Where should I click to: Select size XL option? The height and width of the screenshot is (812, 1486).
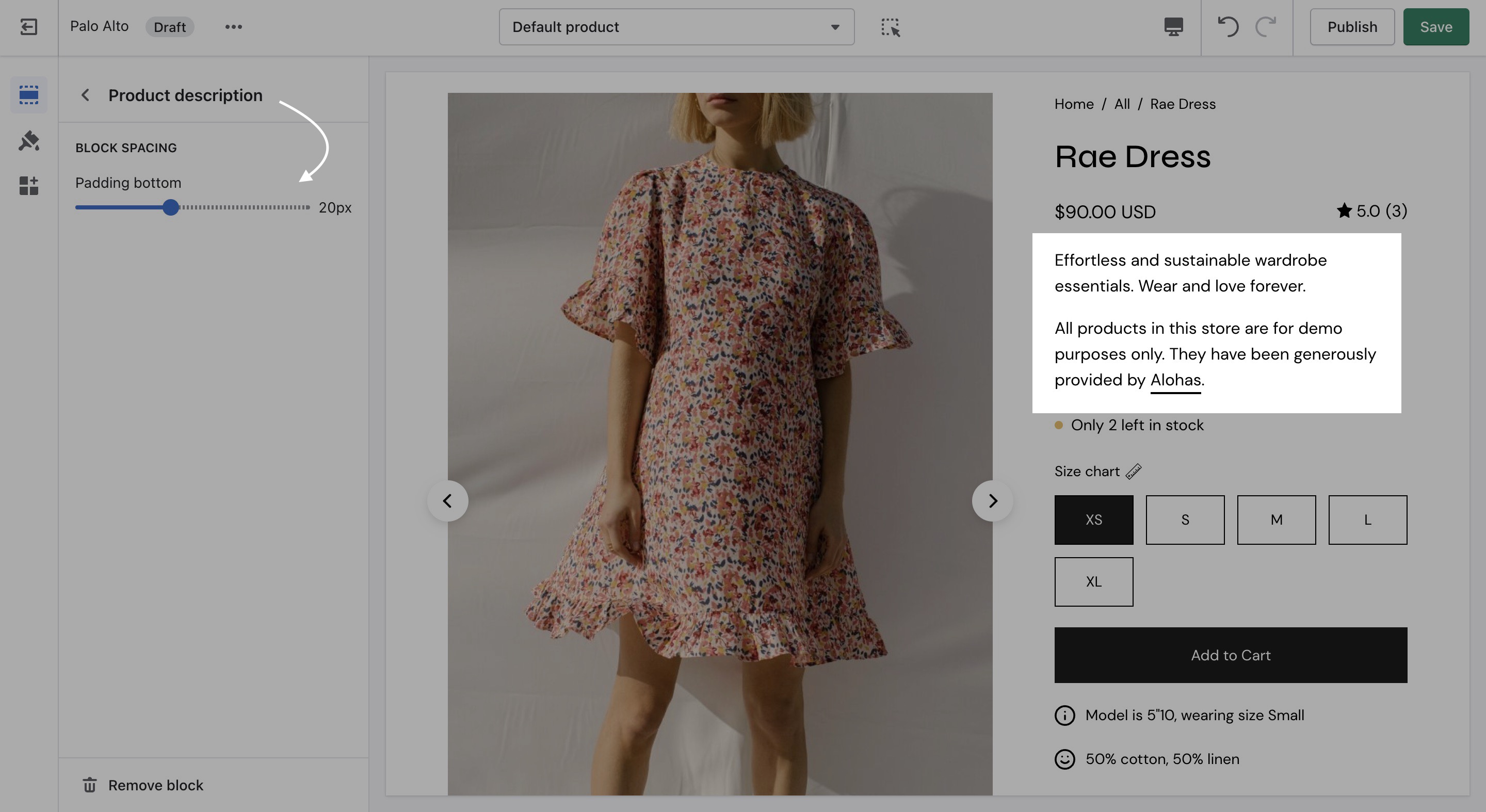[1093, 581]
